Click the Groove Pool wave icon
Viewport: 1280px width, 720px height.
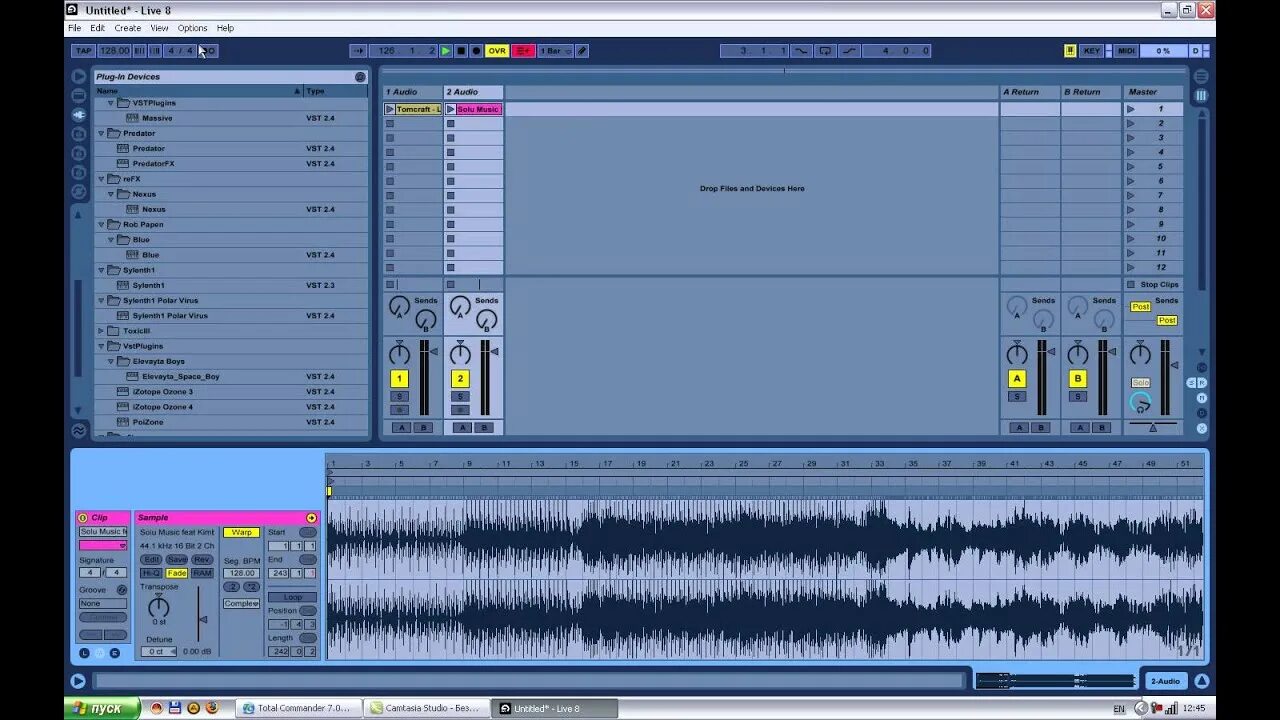pyautogui.click(x=78, y=431)
